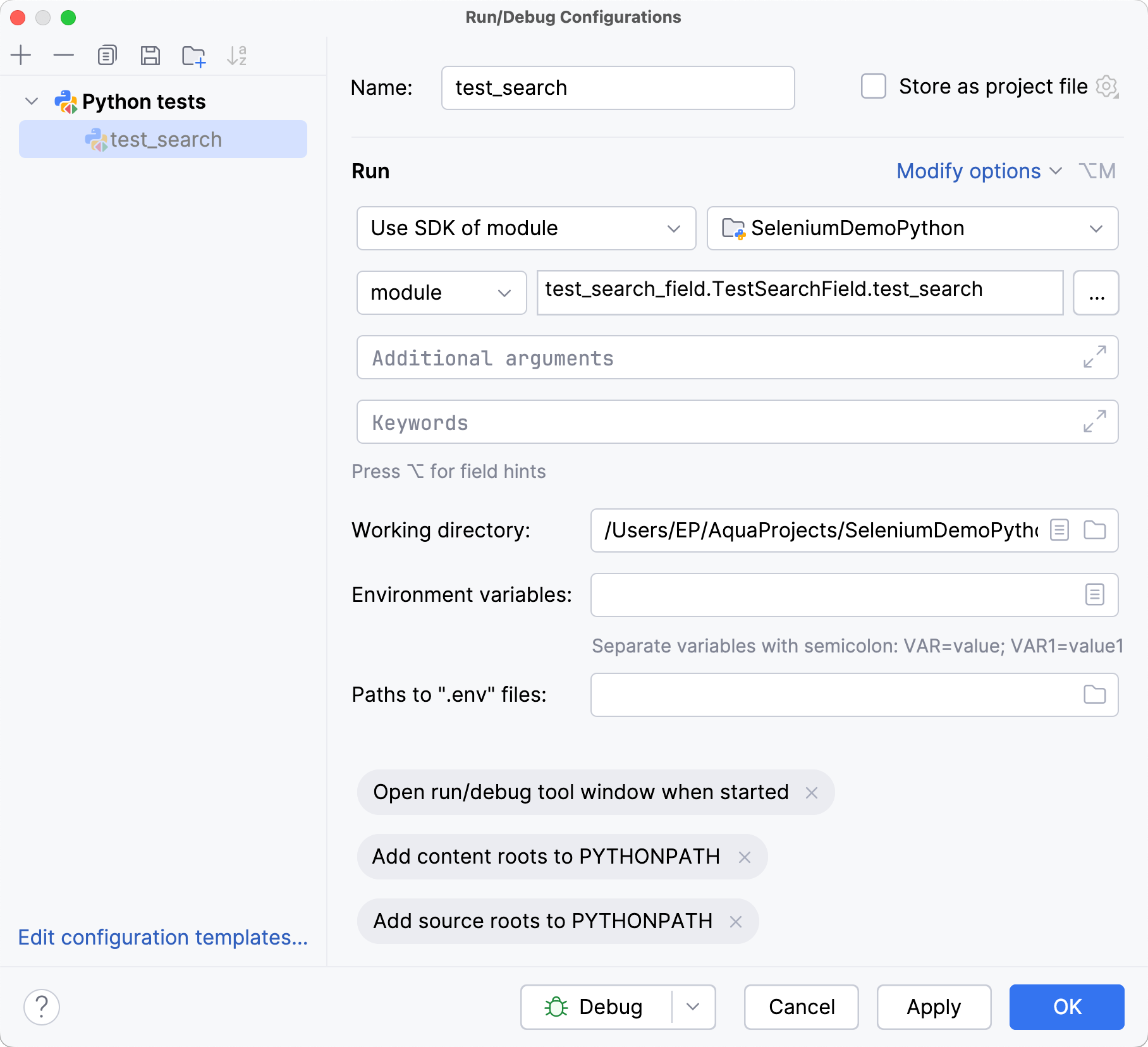Collapse the Python tests group
1148x1047 pixels.
[32, 101]
